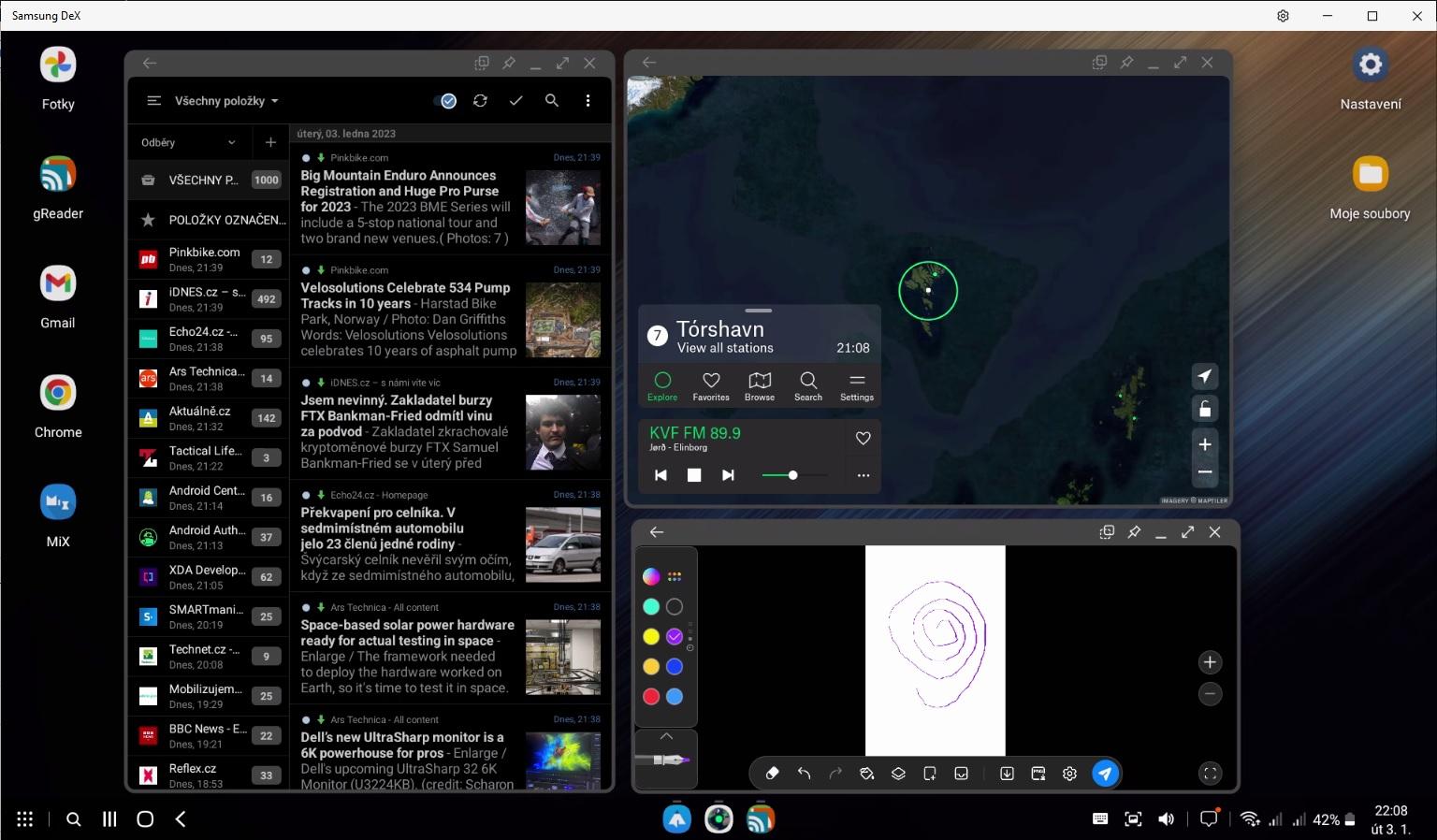Click the blue send/share paper-plane button
This screenshot has width=1437, height=840.
[x=1105, y=774]
